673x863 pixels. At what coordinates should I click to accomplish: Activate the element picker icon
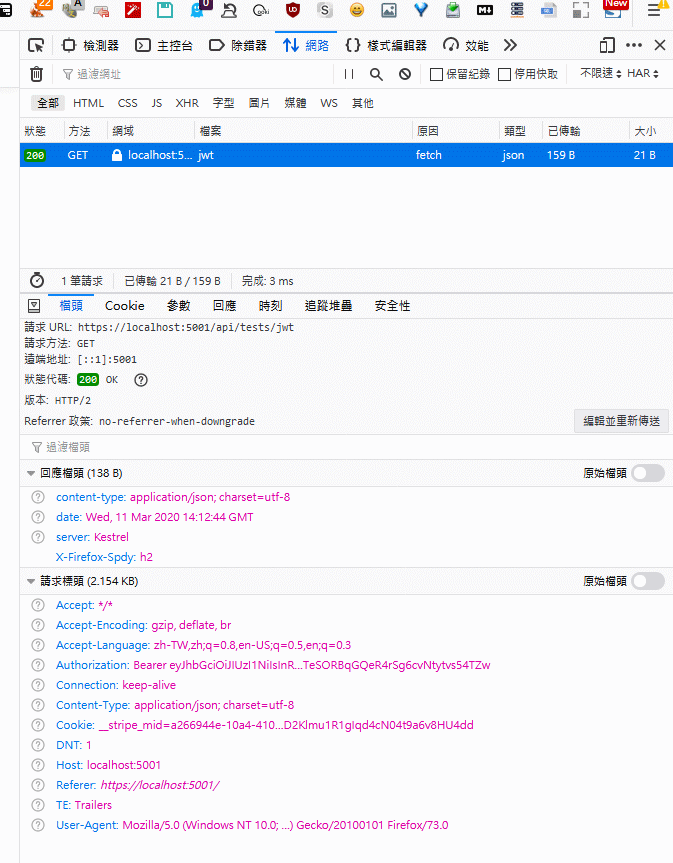[x=36, y=46]
